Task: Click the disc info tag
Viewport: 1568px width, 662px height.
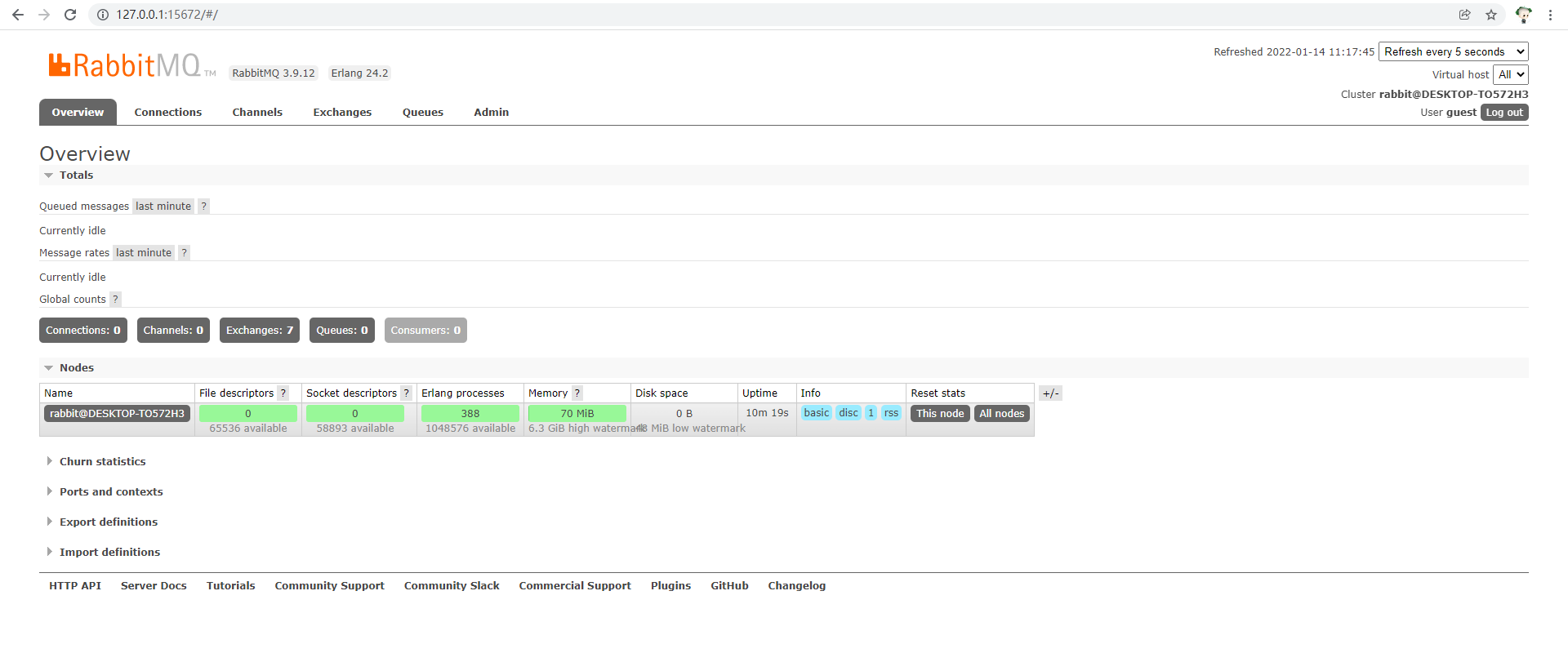Action: pos(849,413)
